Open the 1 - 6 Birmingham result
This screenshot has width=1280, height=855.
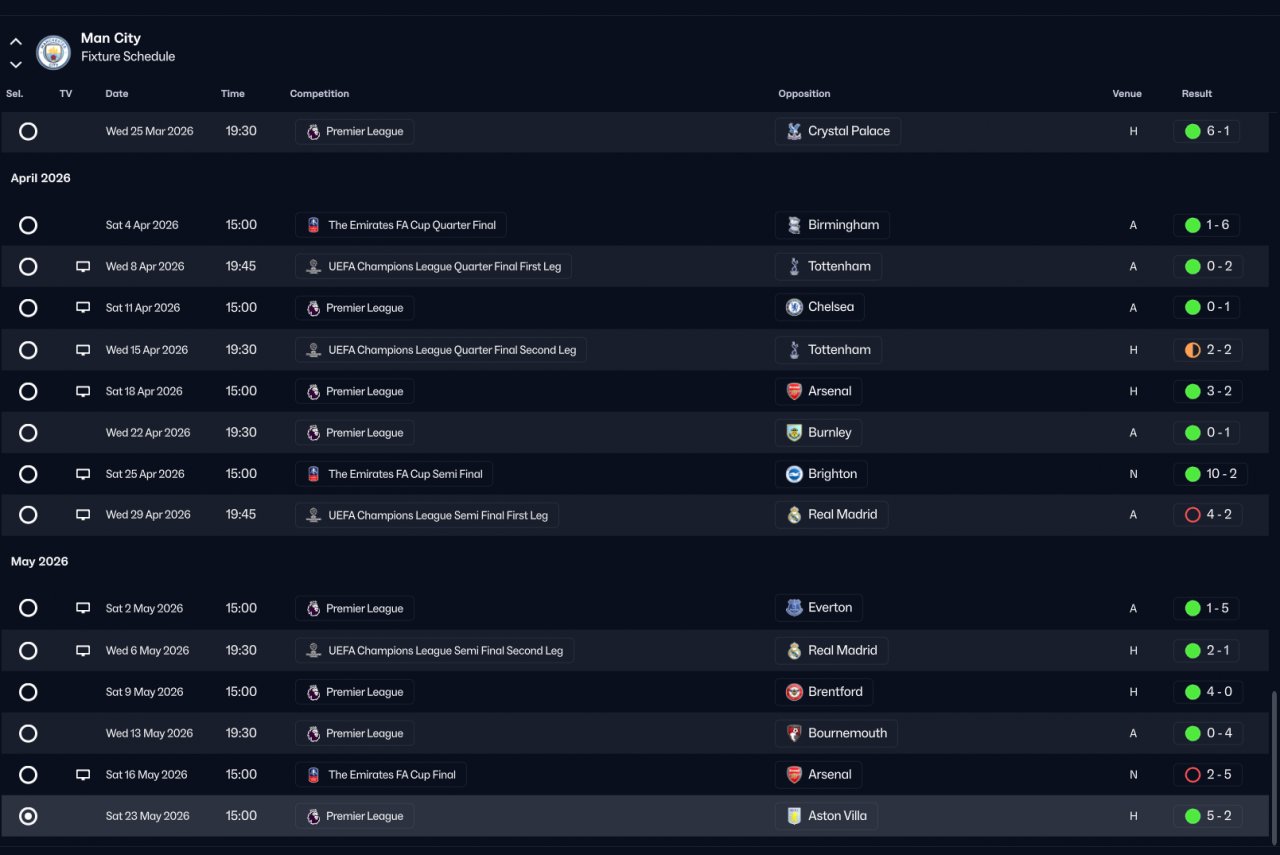[x=1206, y=225]
